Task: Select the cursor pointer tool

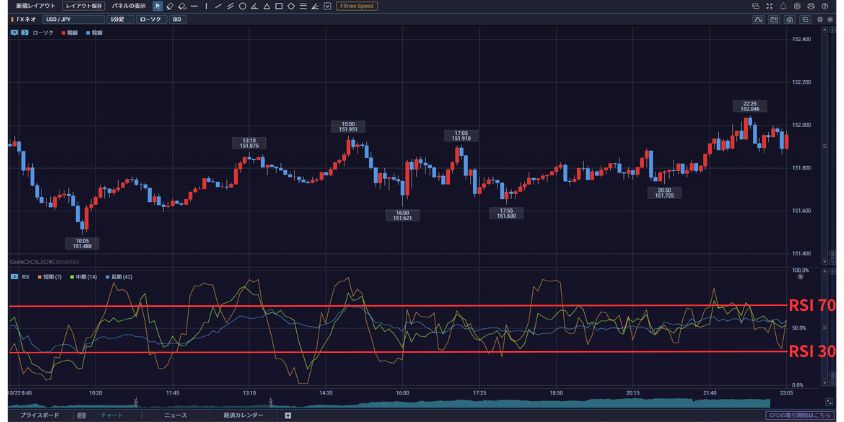Action: (x=157, y=6)
